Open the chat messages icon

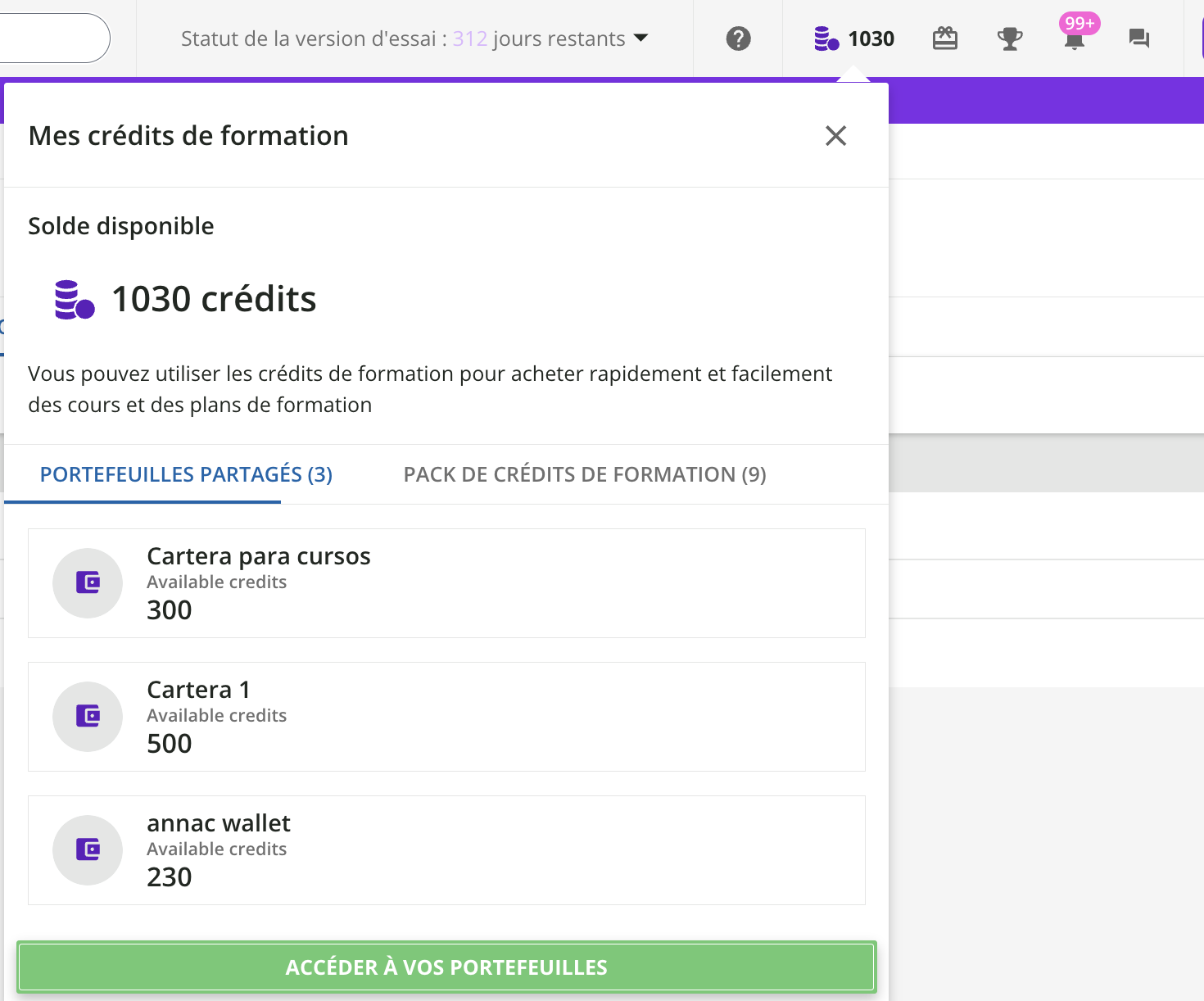[1138, 38]
